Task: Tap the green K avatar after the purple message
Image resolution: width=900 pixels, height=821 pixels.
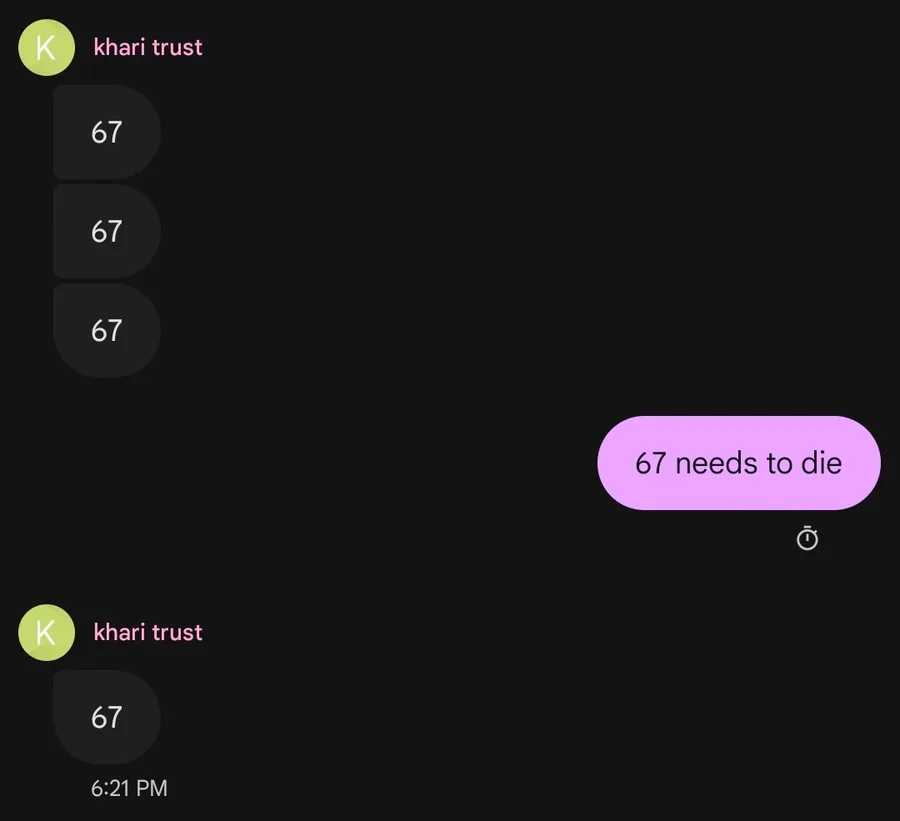Action: 46,632
